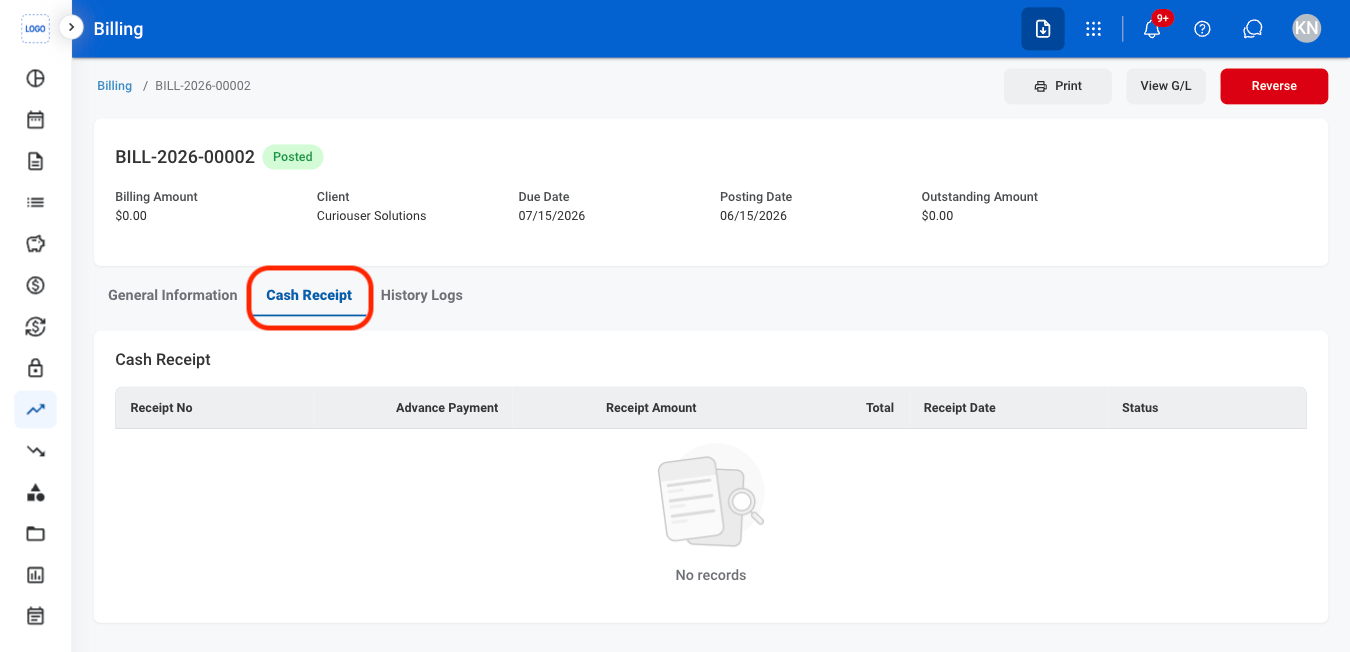This screenshot has height=652, width=1350.
Task: Click the due date 07/15/2026
Action: 552,216
